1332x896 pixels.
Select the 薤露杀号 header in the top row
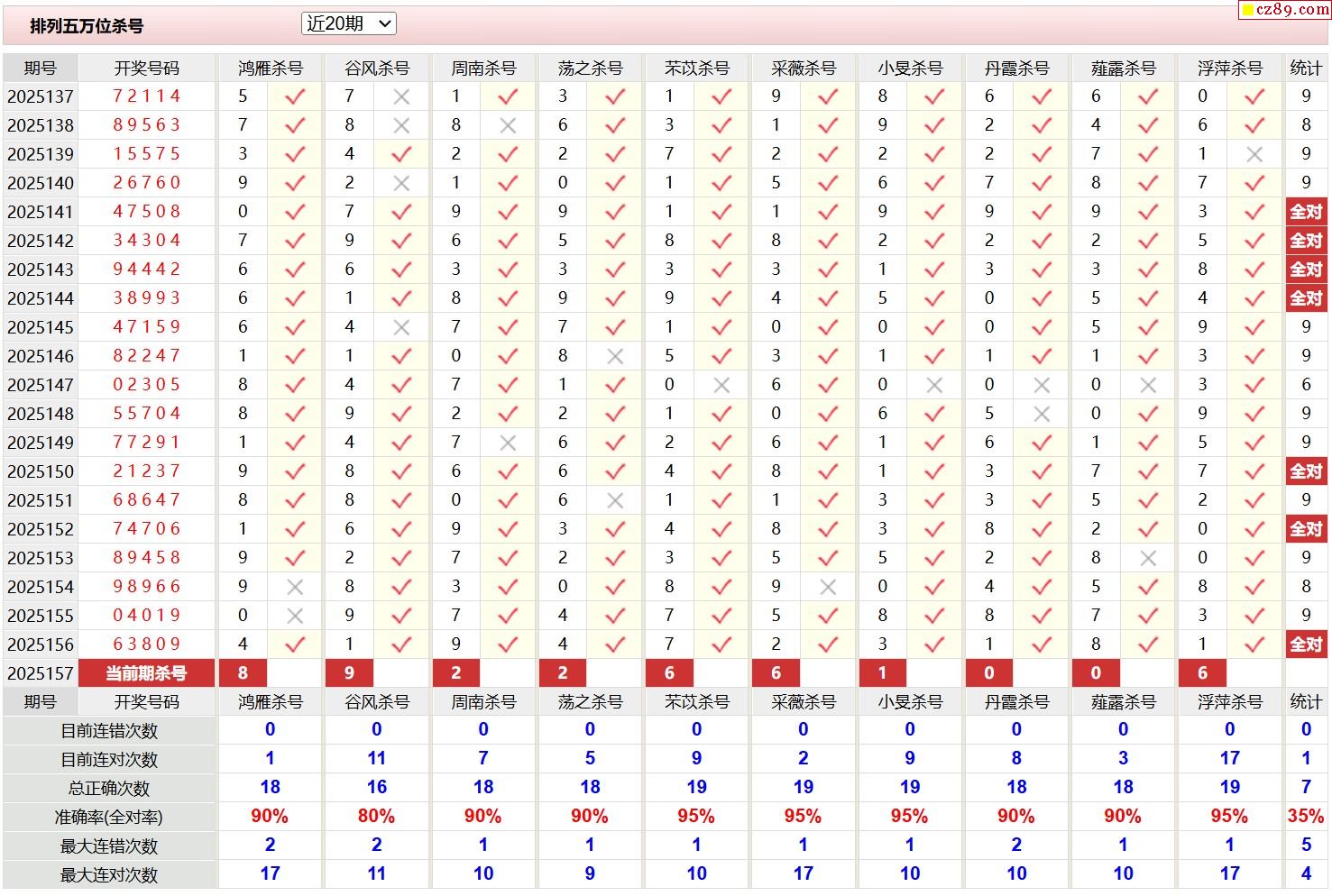click(x=1123, y=69)
